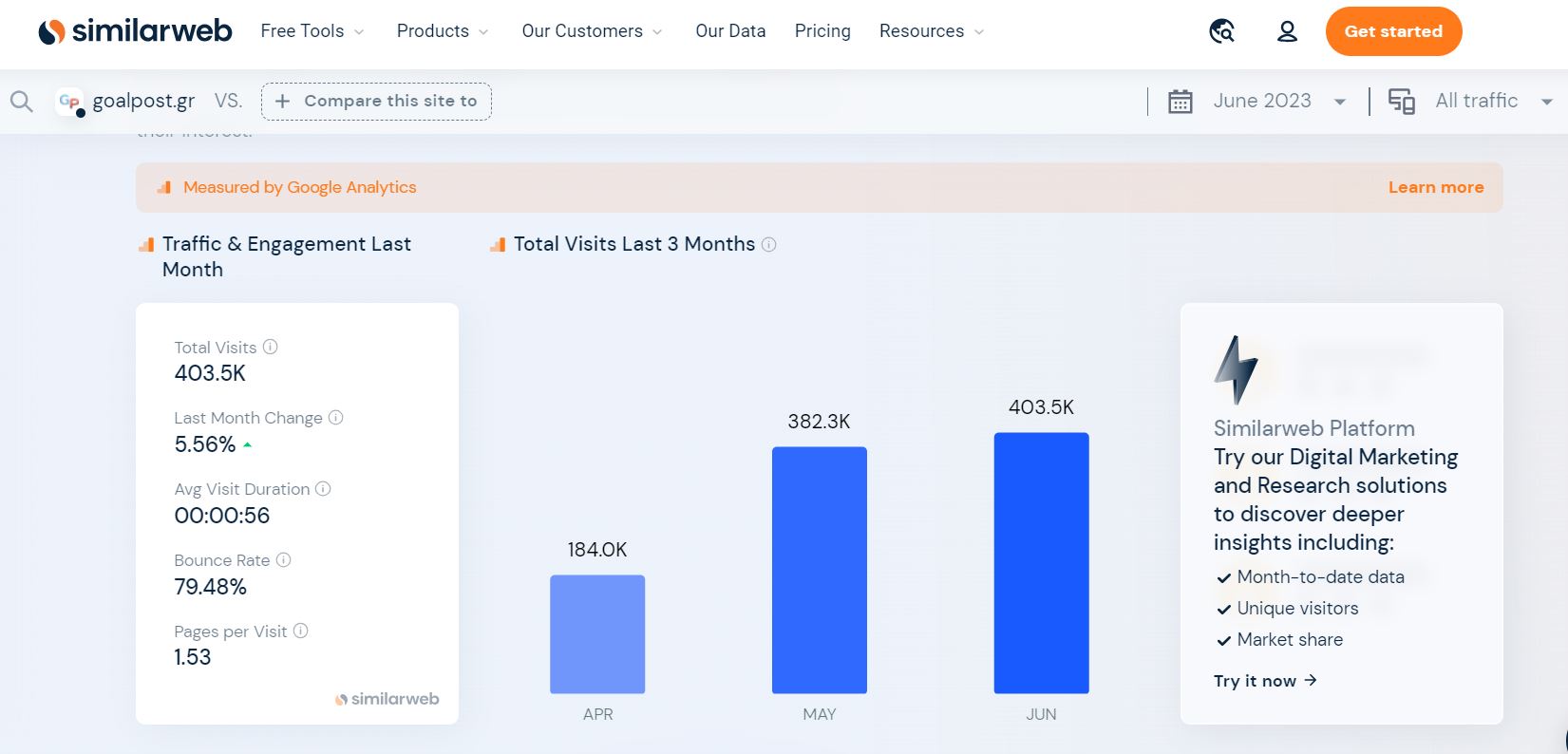Screen dimensions: 1568x754
Task: Click the MAY bar in chart
Action: (820, 570)
